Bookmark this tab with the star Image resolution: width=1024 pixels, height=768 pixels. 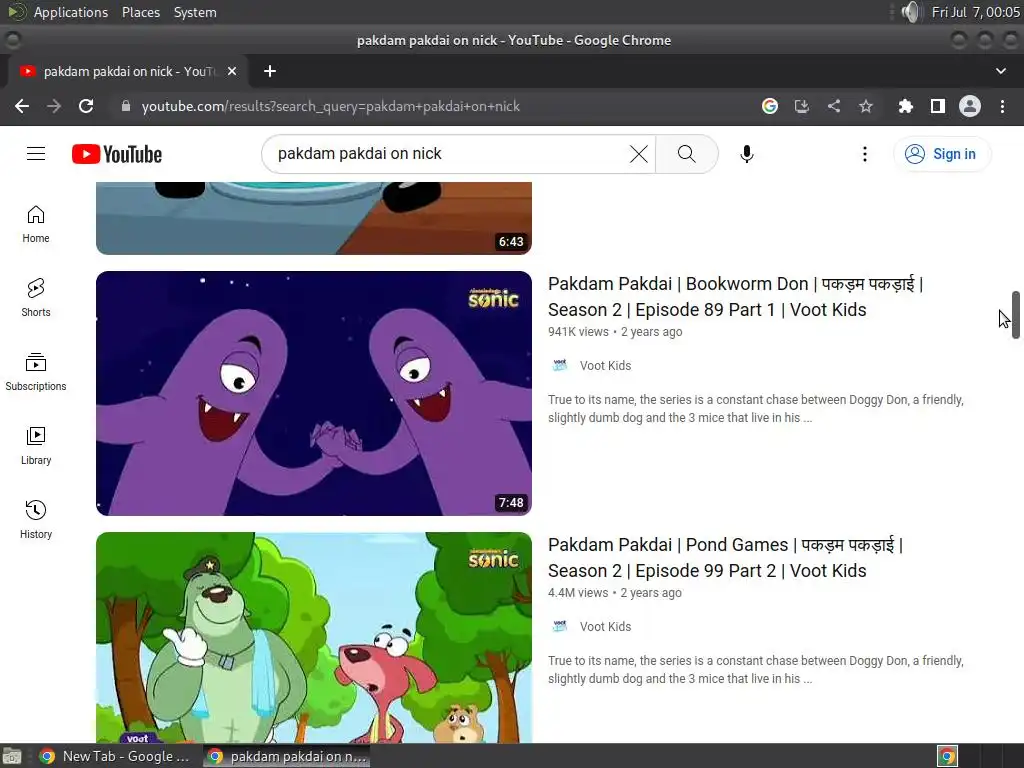pyautogui.click(x=866, y=106)
